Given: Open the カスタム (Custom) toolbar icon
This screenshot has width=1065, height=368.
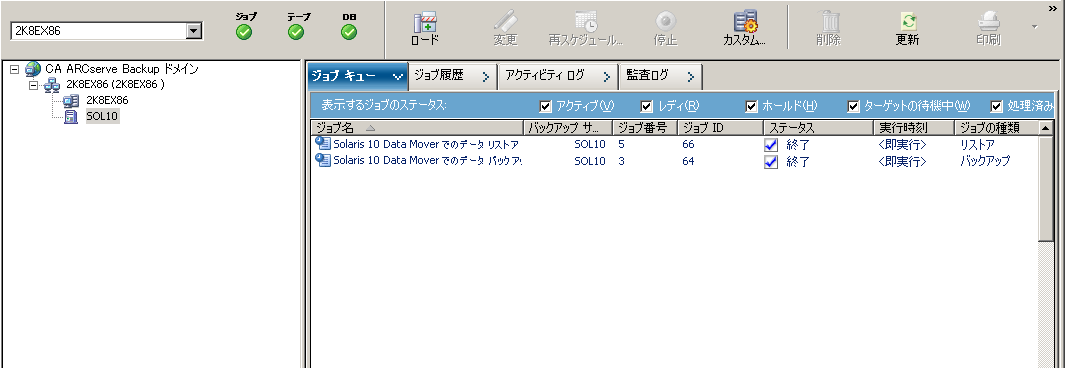Looking at the screenshot, I should tap(745, 22).
